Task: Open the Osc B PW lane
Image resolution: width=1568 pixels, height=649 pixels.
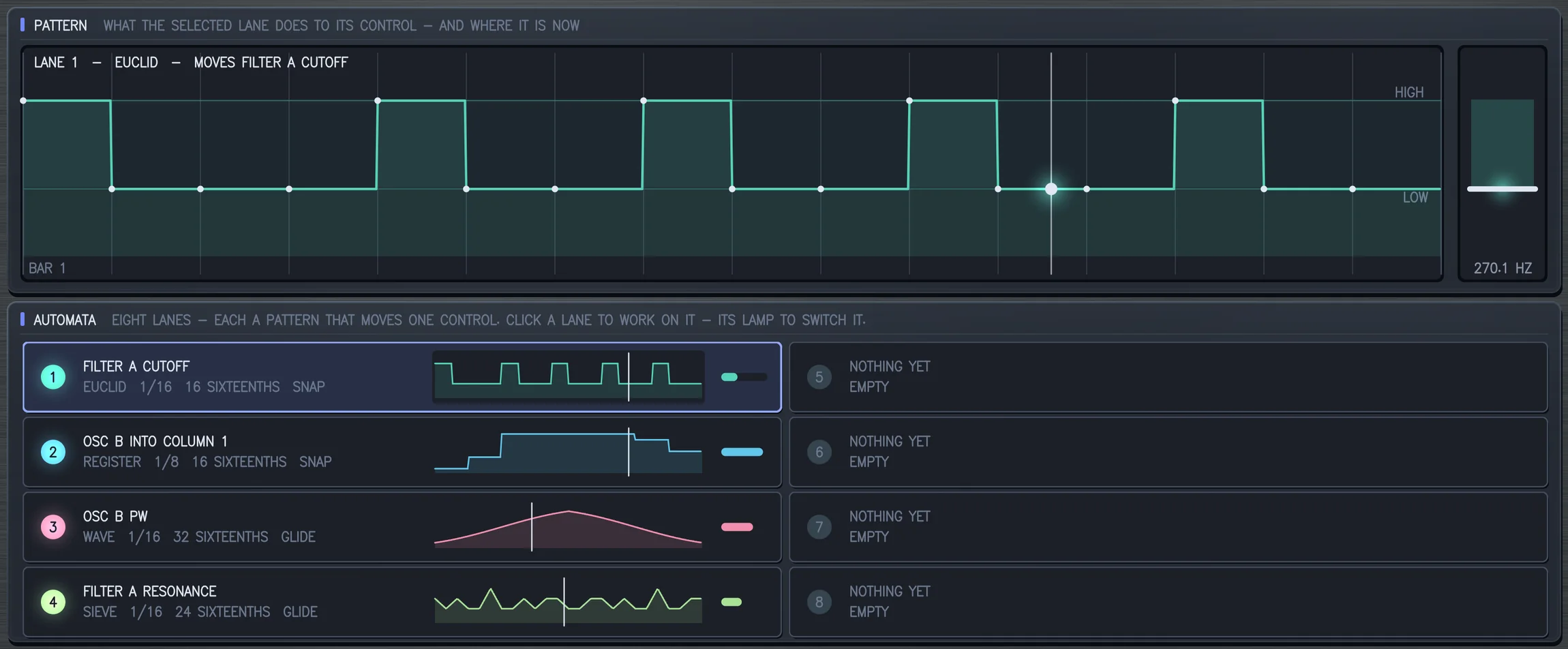Action: 402,527
